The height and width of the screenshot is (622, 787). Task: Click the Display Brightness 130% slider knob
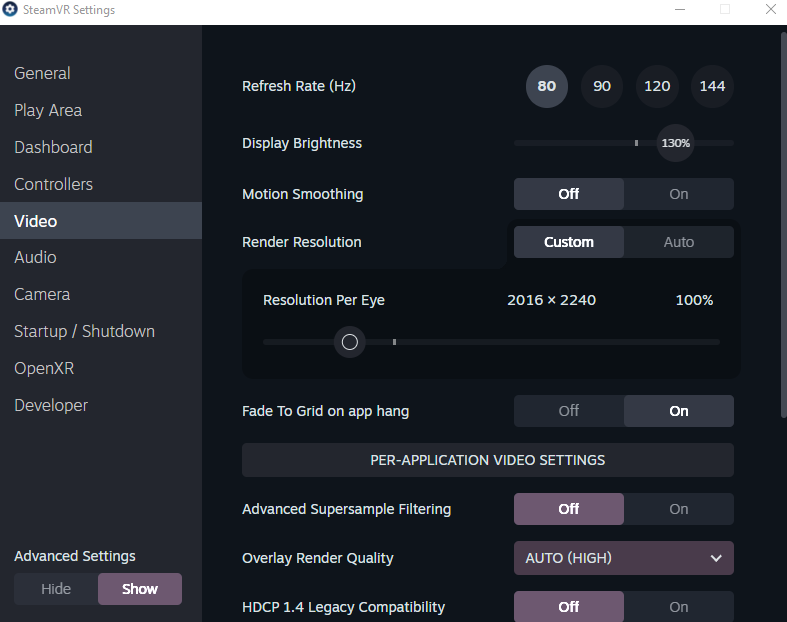point(676,143)
